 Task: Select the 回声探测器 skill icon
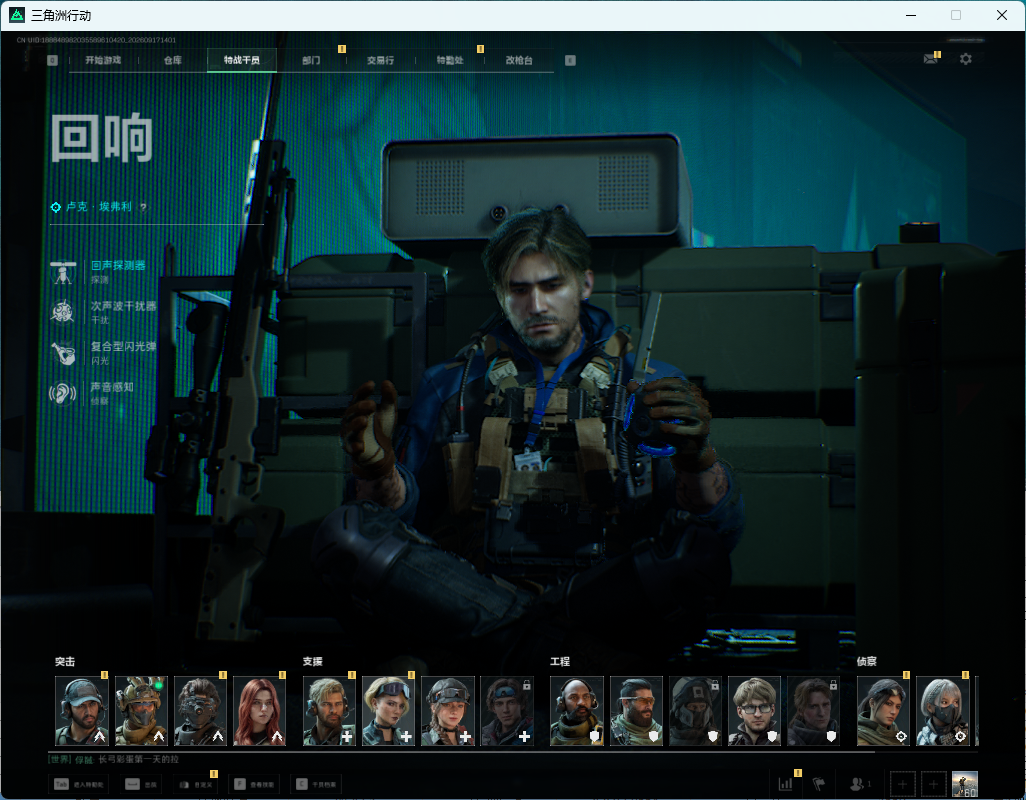(x=63, y=272)
